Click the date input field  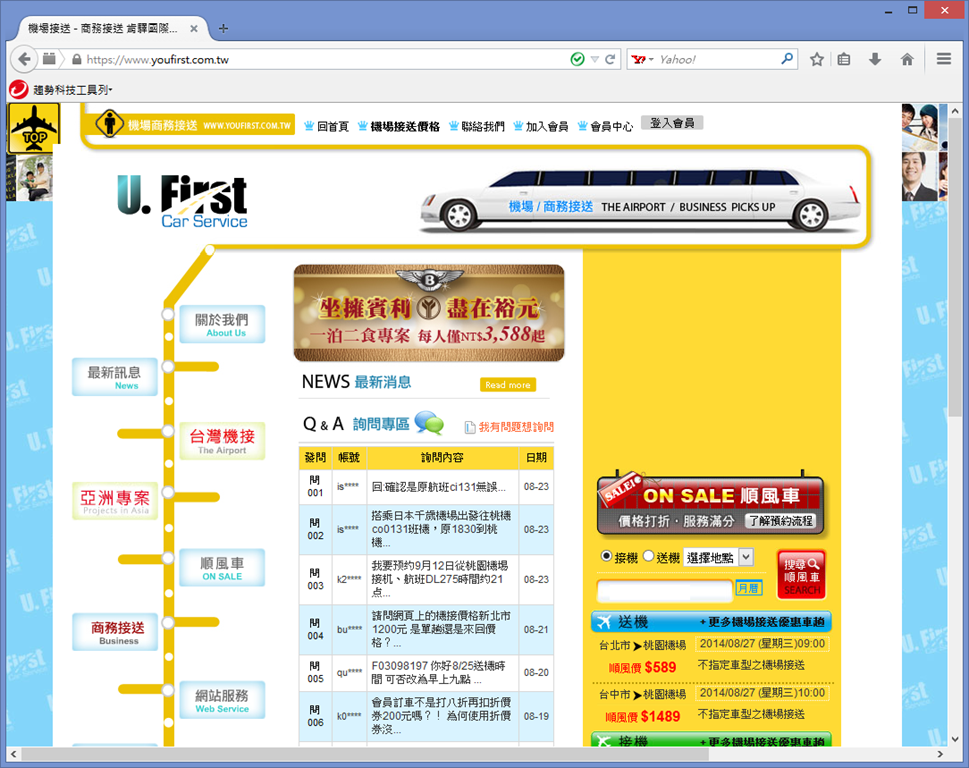[664, 590]
